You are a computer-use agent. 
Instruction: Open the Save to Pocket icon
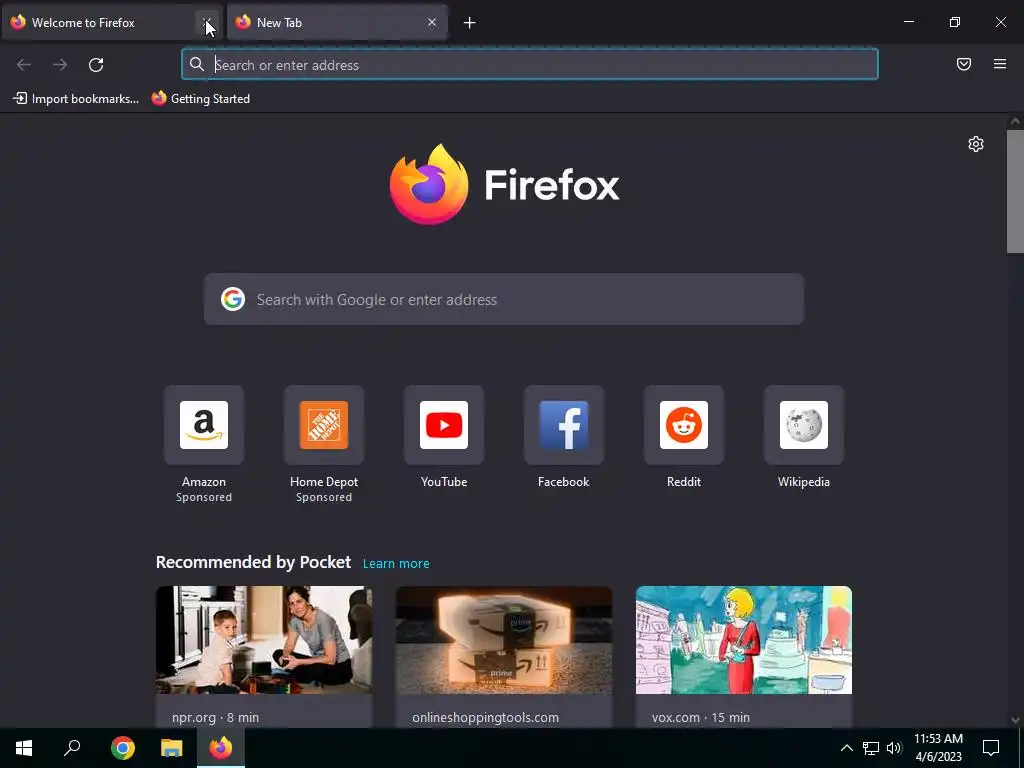click(964, 64)
